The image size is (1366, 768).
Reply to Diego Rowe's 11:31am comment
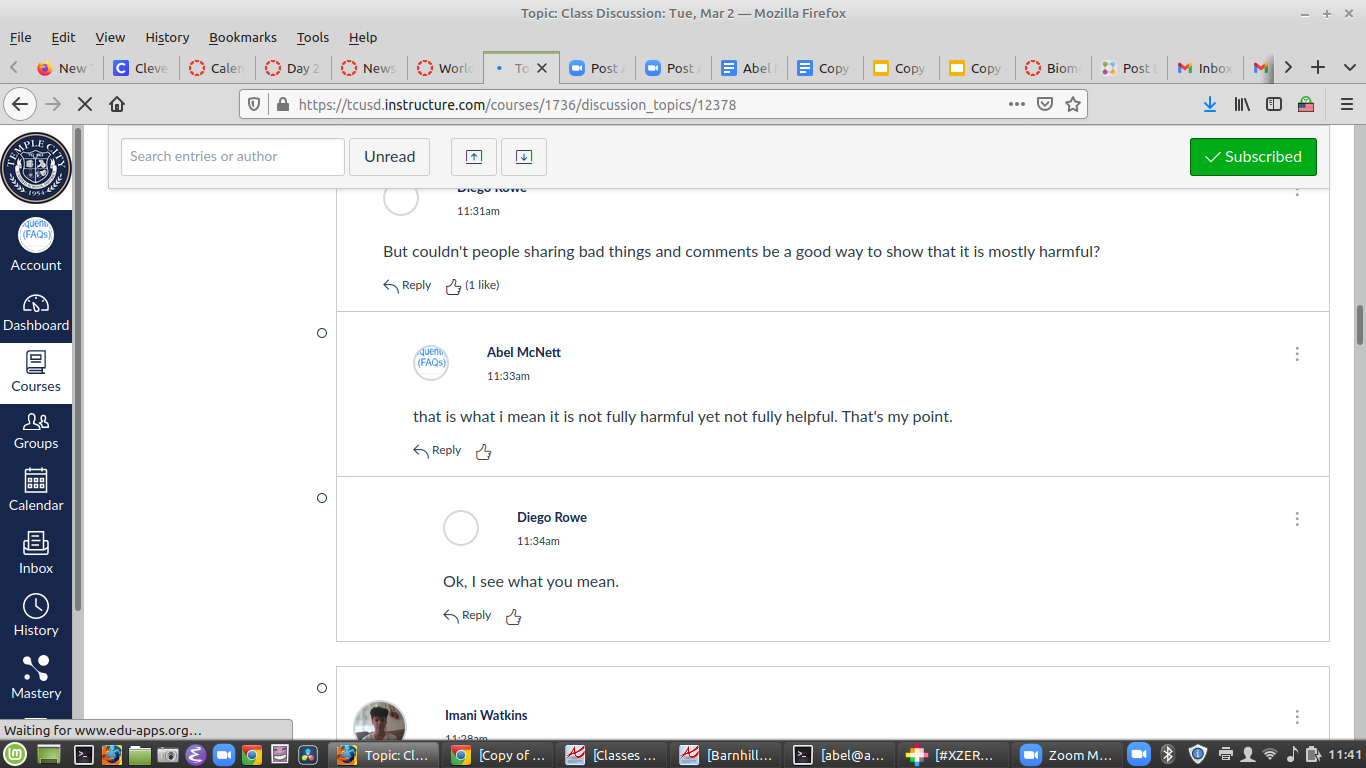(407, 285)
